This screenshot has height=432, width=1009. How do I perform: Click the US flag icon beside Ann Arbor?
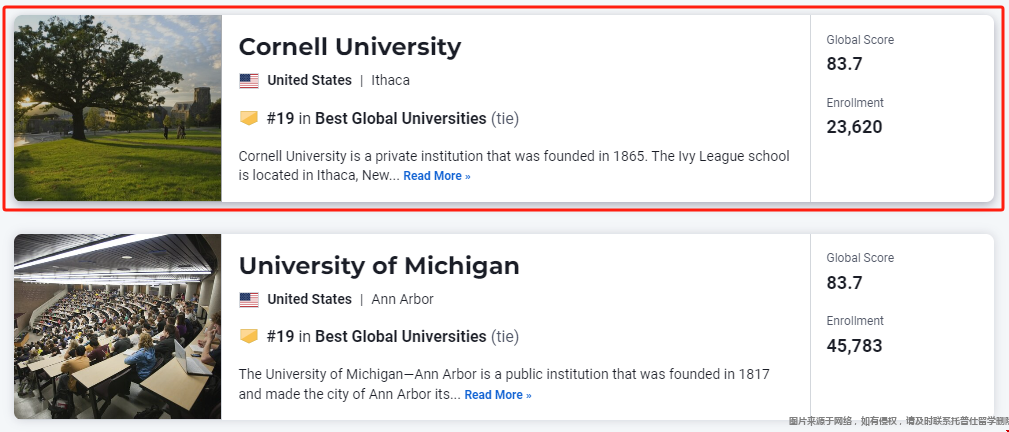click(248, 299)
